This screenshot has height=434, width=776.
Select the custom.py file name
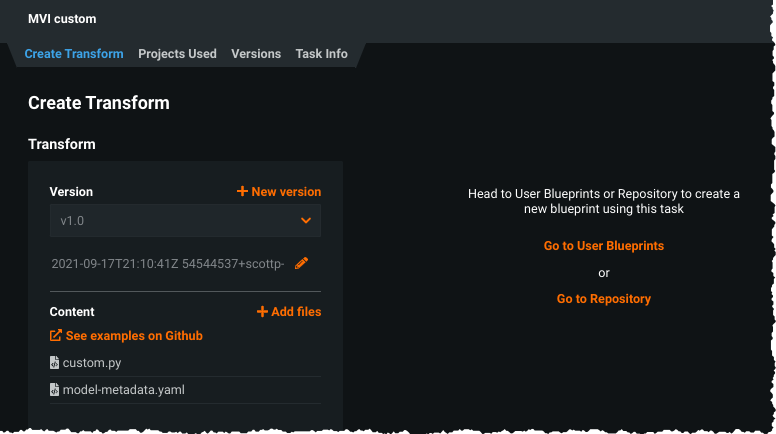pyautogui.click(x=92, y=363)
